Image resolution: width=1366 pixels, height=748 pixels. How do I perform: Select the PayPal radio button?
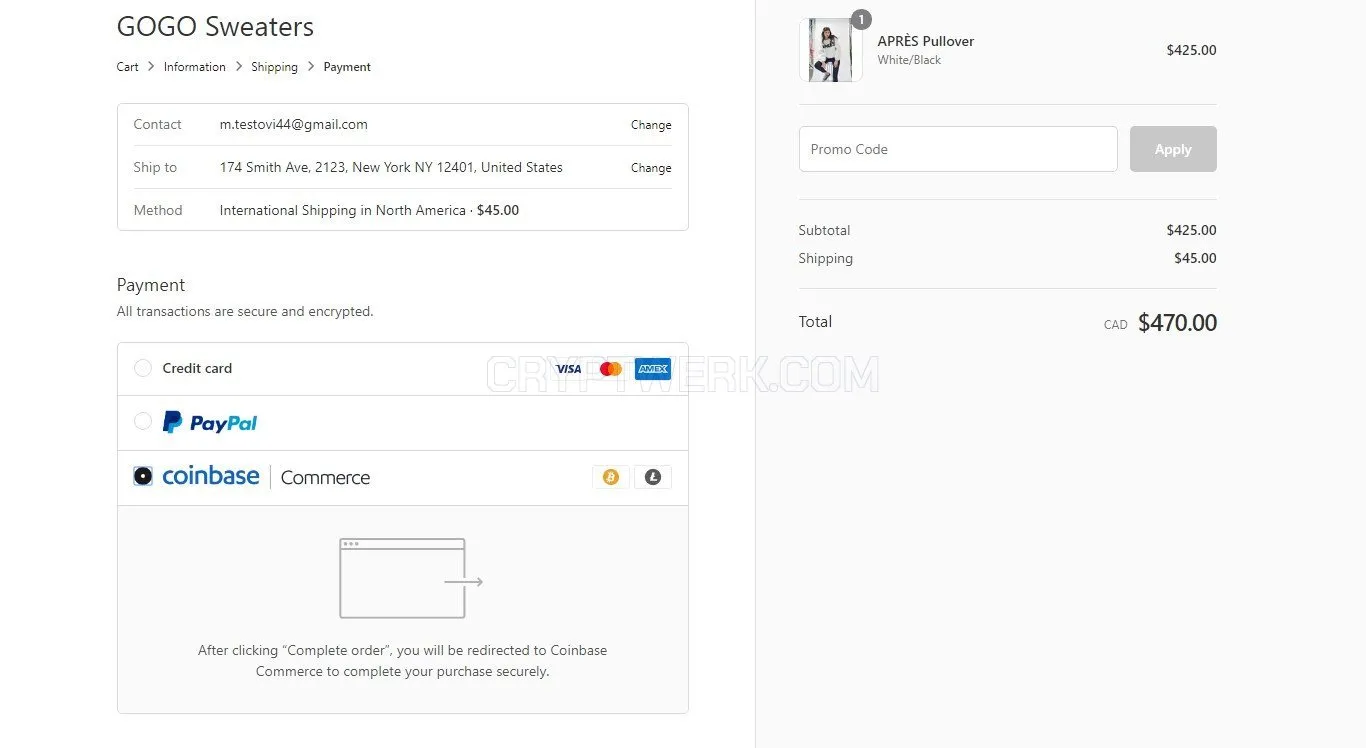tap(143, 422)
